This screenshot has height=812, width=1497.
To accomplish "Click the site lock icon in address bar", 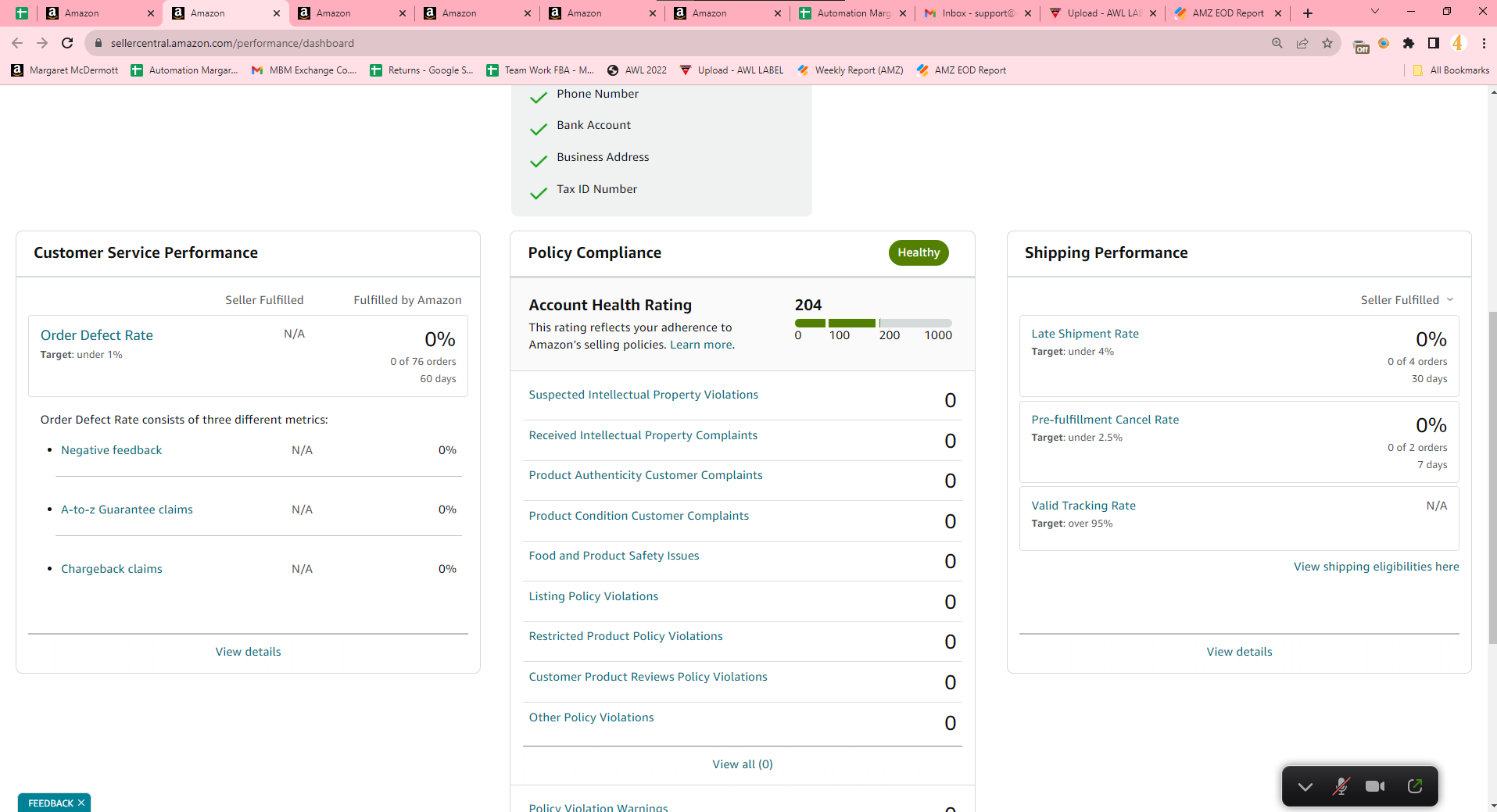I will pos(98,43).
